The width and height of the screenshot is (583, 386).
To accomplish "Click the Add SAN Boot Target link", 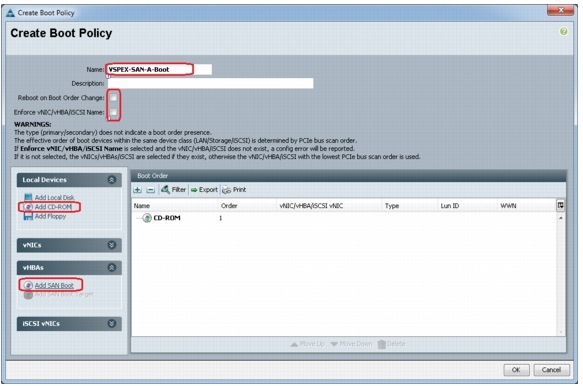I will coord(64,295).
